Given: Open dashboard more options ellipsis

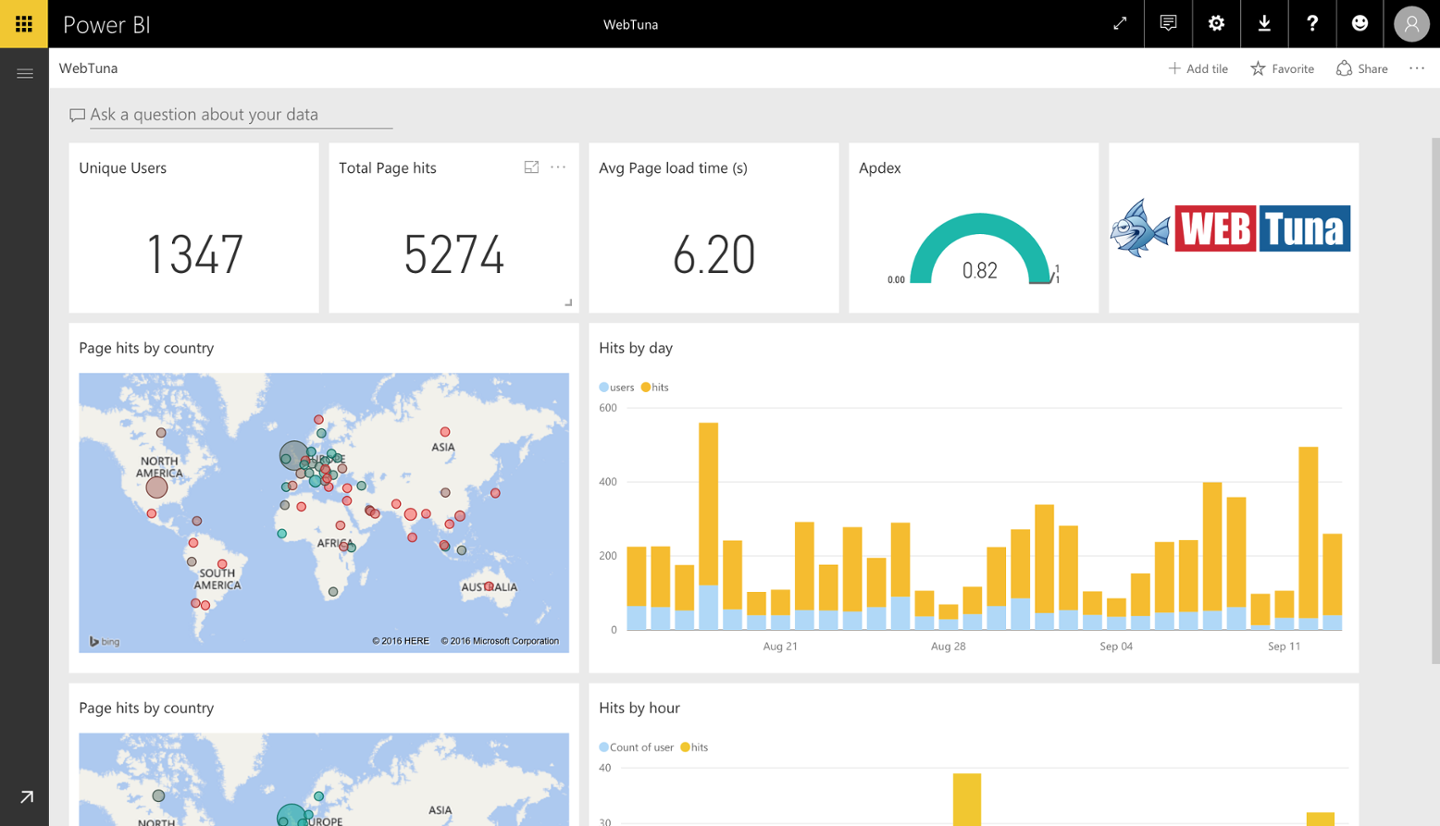Looking at the screenshot, I should pos(1417,68).
